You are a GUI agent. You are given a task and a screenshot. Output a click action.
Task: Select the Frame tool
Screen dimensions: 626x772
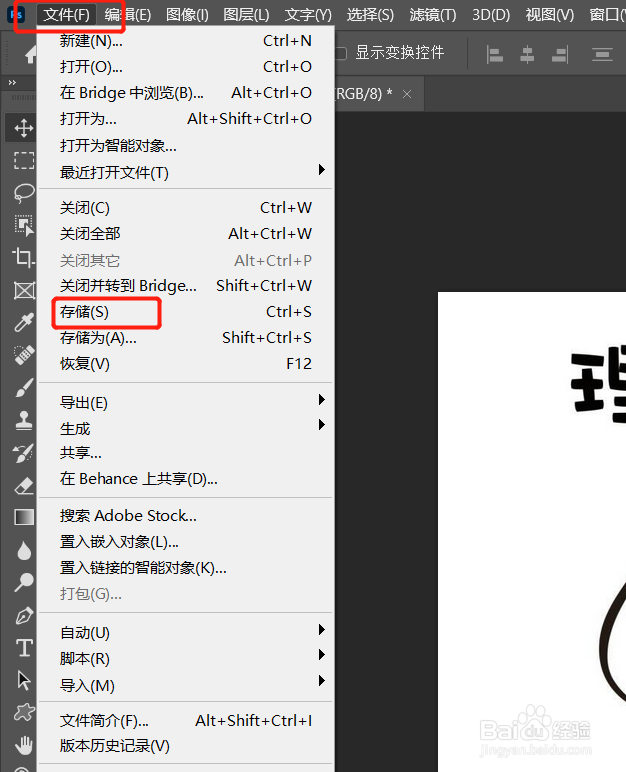click(x=24, y=290)
